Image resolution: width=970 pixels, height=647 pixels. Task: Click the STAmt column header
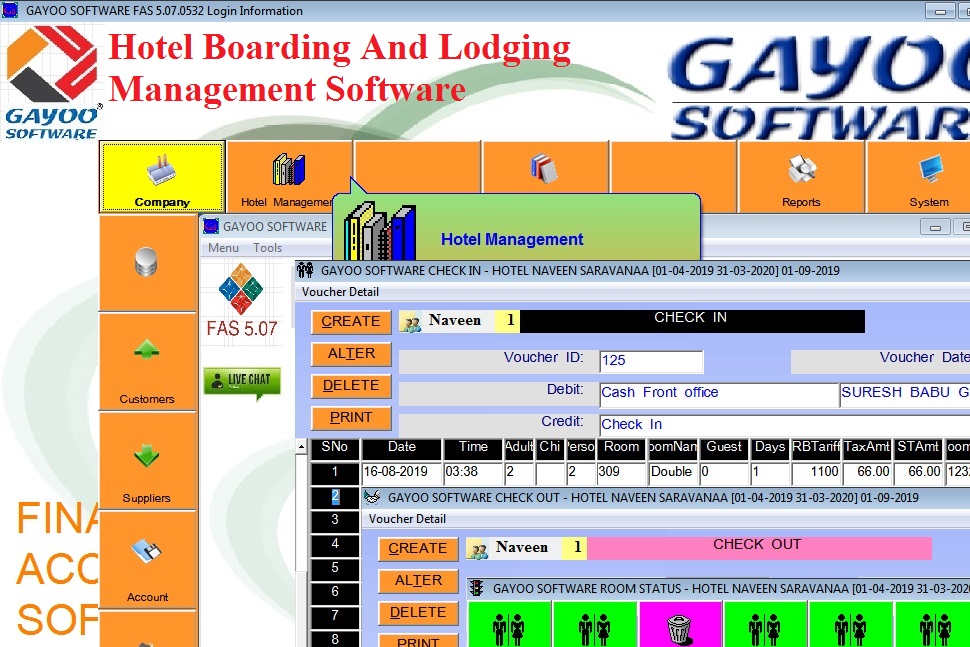(918, 448)
